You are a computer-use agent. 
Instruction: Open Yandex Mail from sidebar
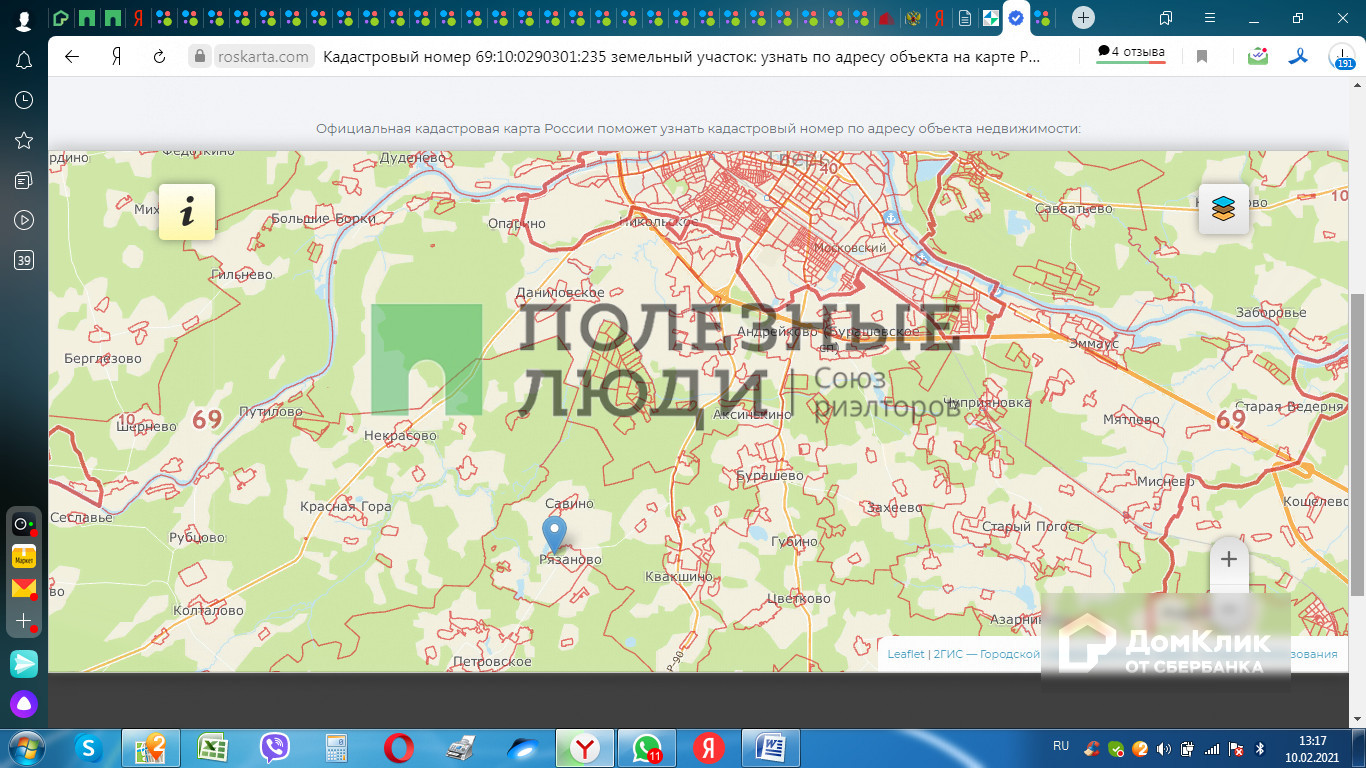click(x=24, y=588)
